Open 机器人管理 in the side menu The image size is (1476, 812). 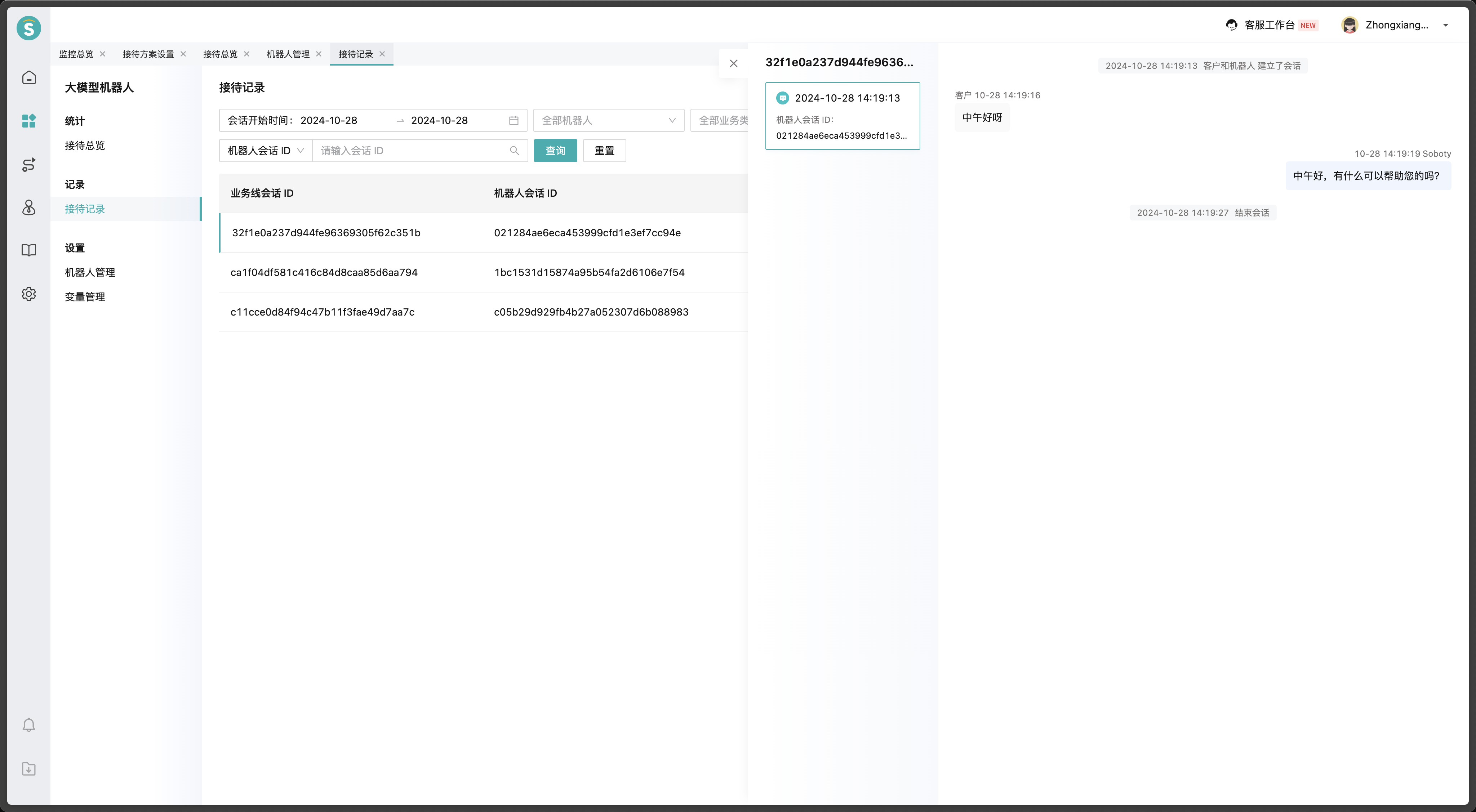tap(90, 273)
